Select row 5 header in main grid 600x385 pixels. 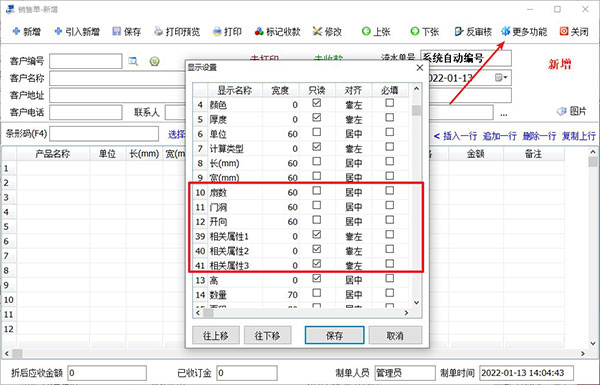click(x=8, y=227)
